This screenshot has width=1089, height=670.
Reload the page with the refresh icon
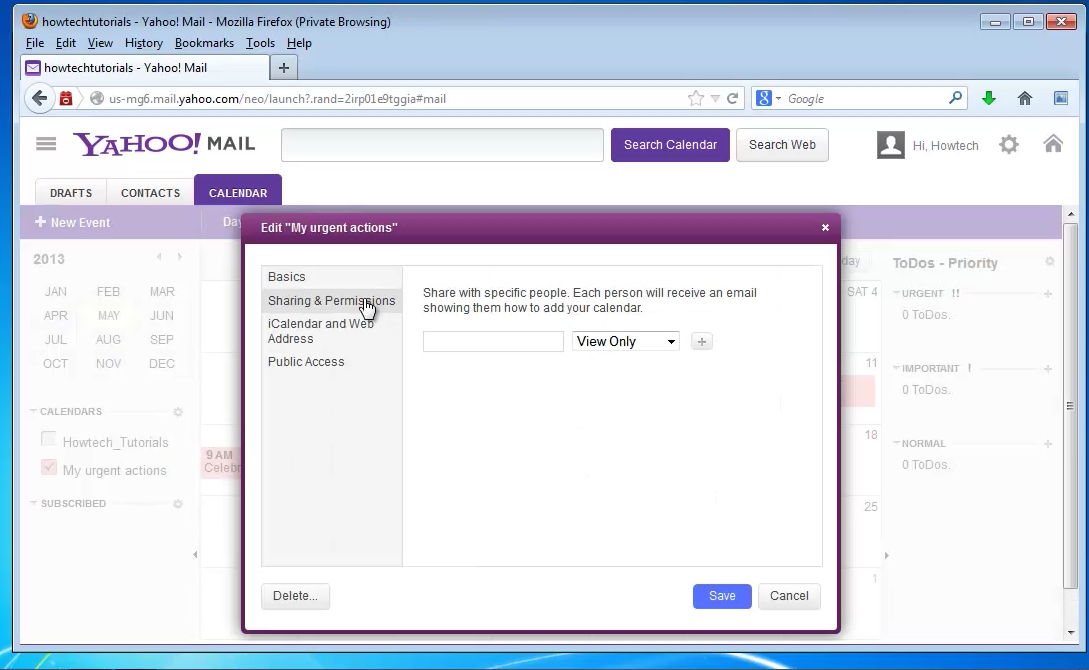click(732, 99)
